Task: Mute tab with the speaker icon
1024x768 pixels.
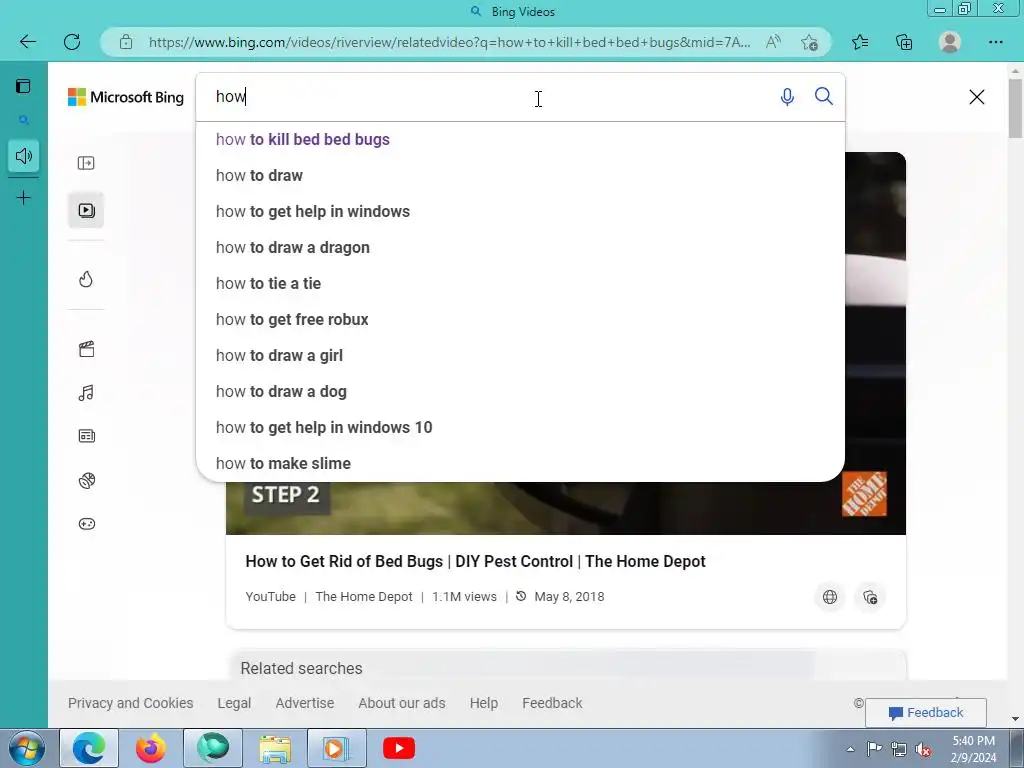Action: [x=24, y=156]
